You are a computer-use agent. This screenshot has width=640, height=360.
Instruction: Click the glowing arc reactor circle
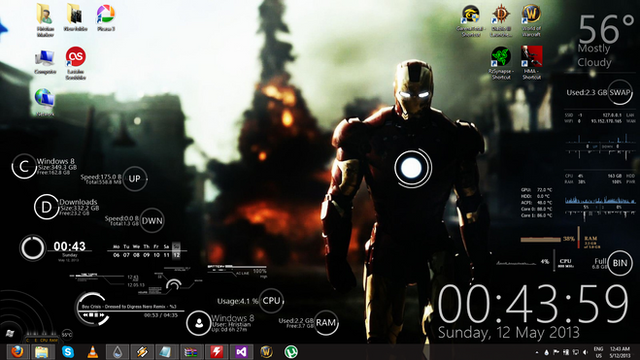(x=412, y=168)
